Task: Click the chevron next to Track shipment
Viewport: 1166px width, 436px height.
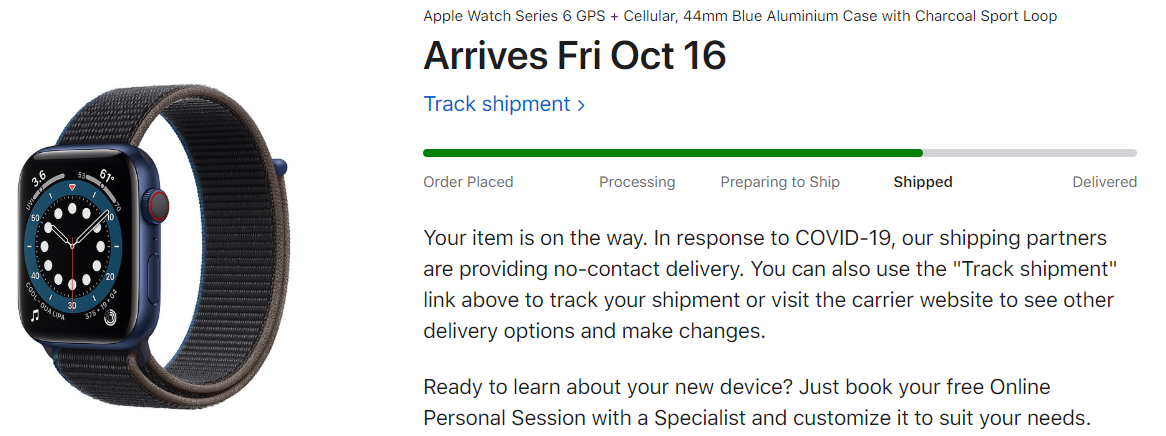Action: (581, 105)
